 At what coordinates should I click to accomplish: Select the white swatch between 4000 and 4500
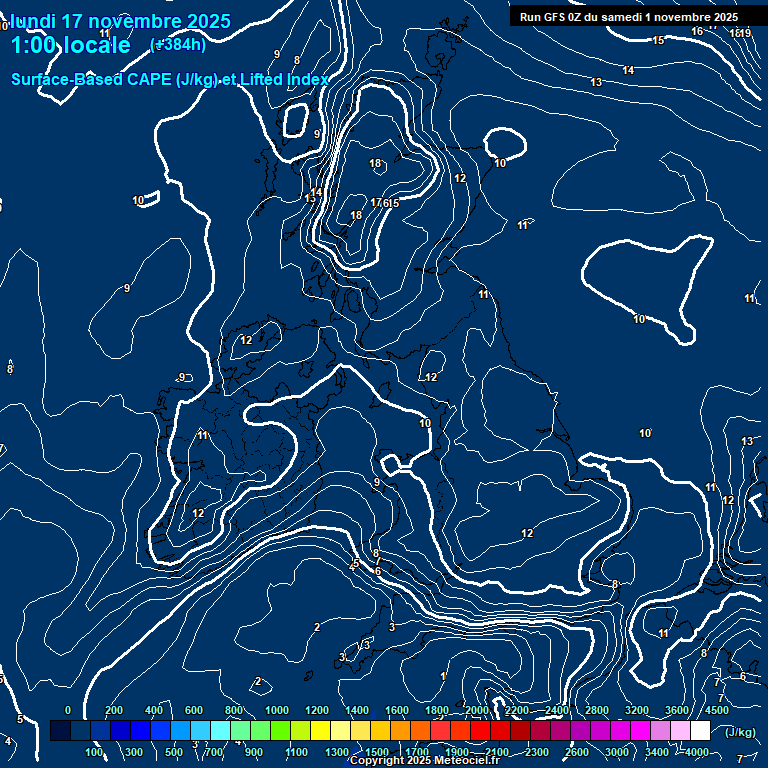(700, 730)
